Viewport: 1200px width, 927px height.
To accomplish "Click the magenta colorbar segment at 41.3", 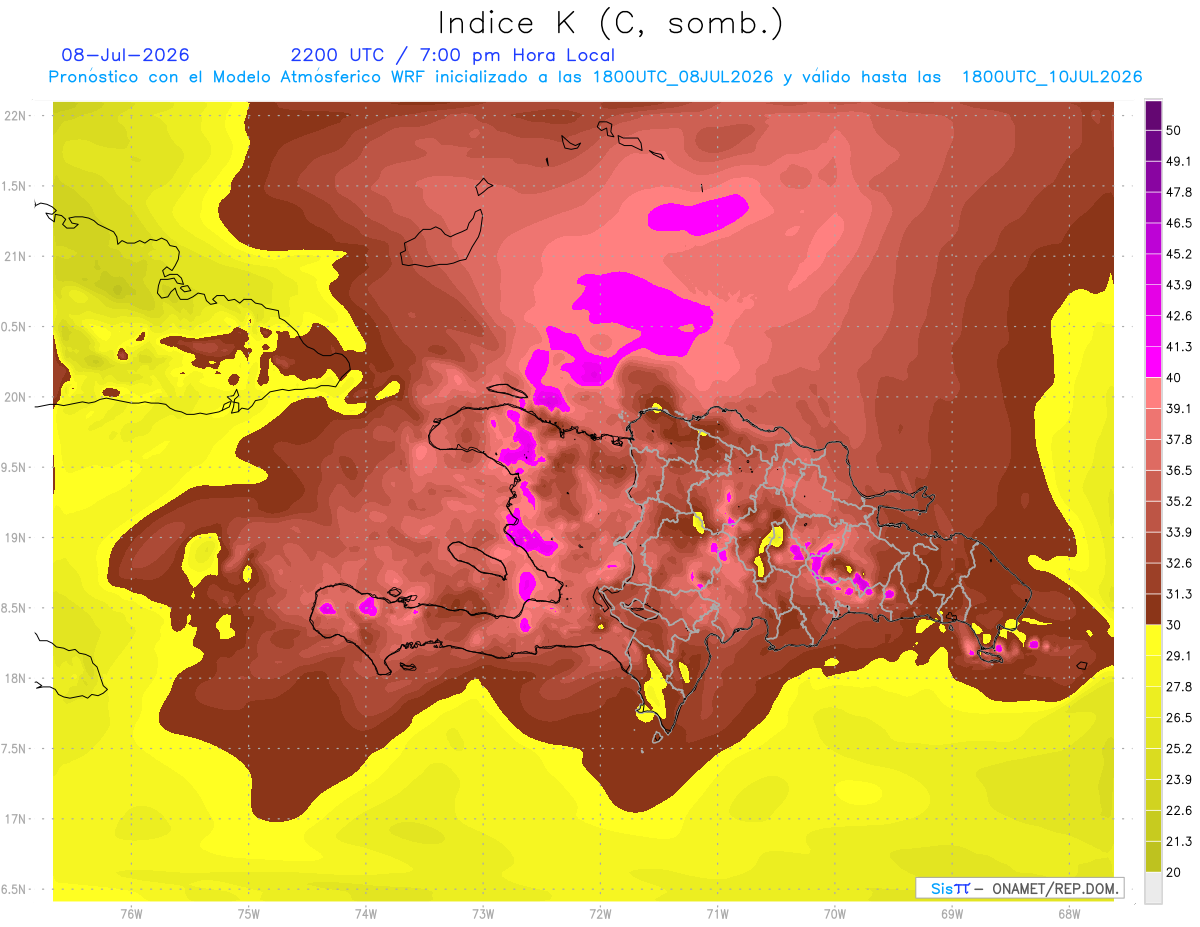I will pos(1153,362).
